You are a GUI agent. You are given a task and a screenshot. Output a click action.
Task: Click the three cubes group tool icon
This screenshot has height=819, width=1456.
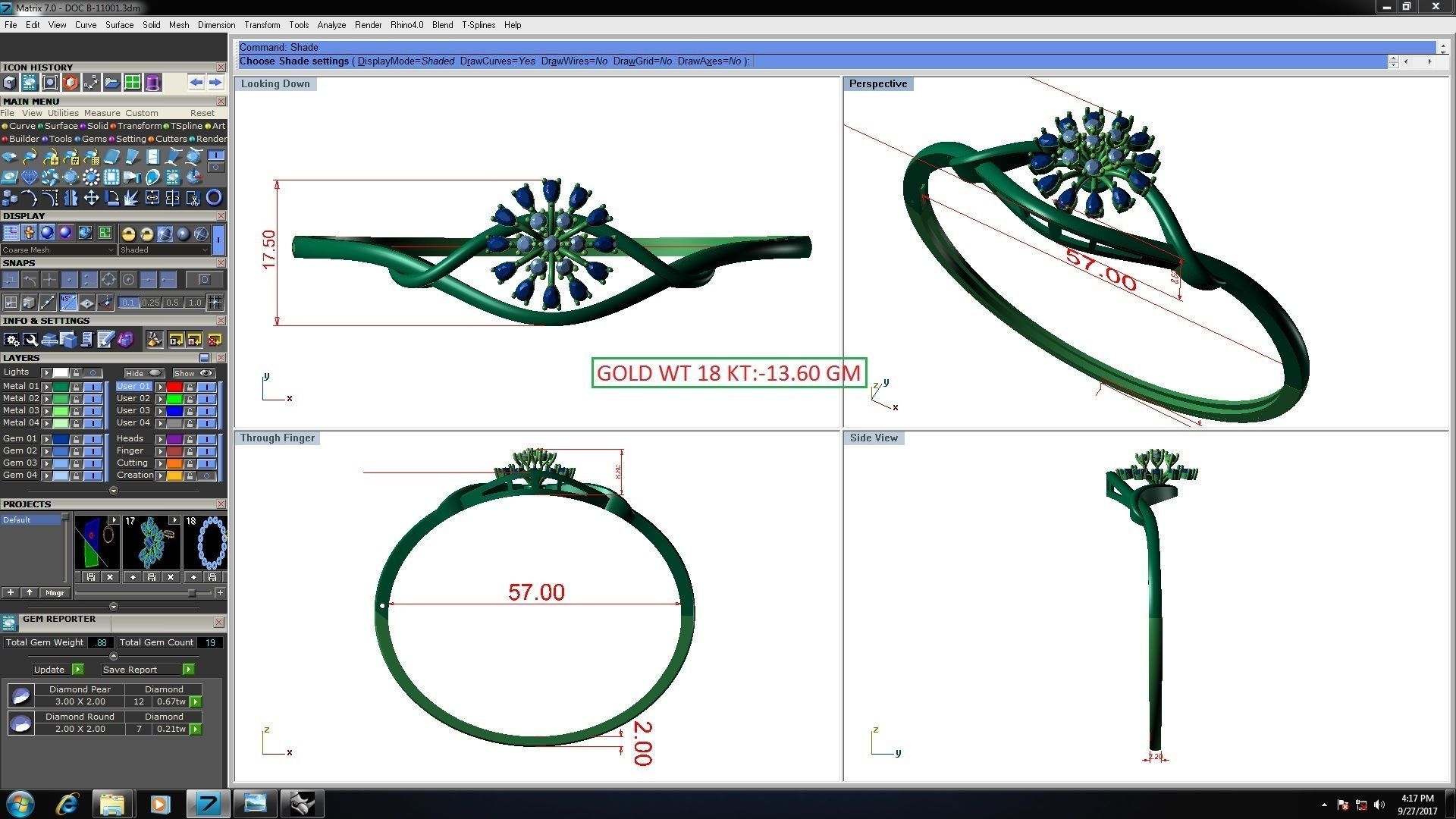click(9, 198)
